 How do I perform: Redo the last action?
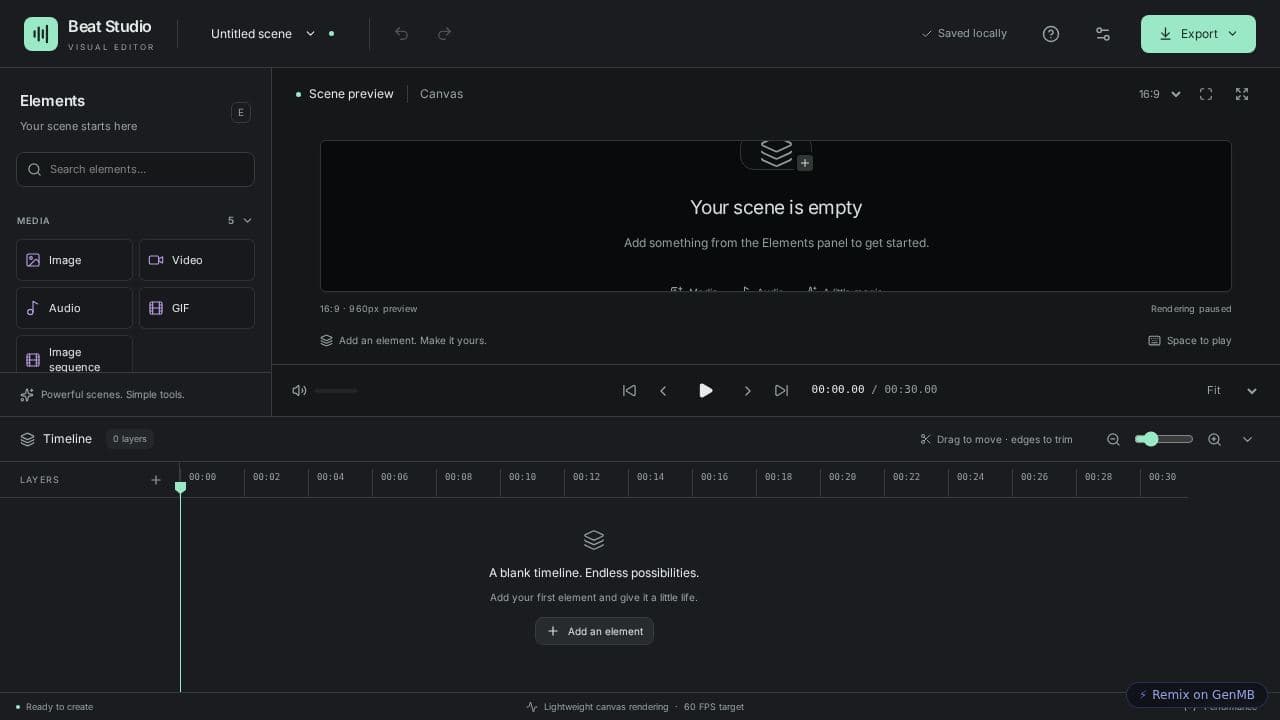[x=445, y=34]
